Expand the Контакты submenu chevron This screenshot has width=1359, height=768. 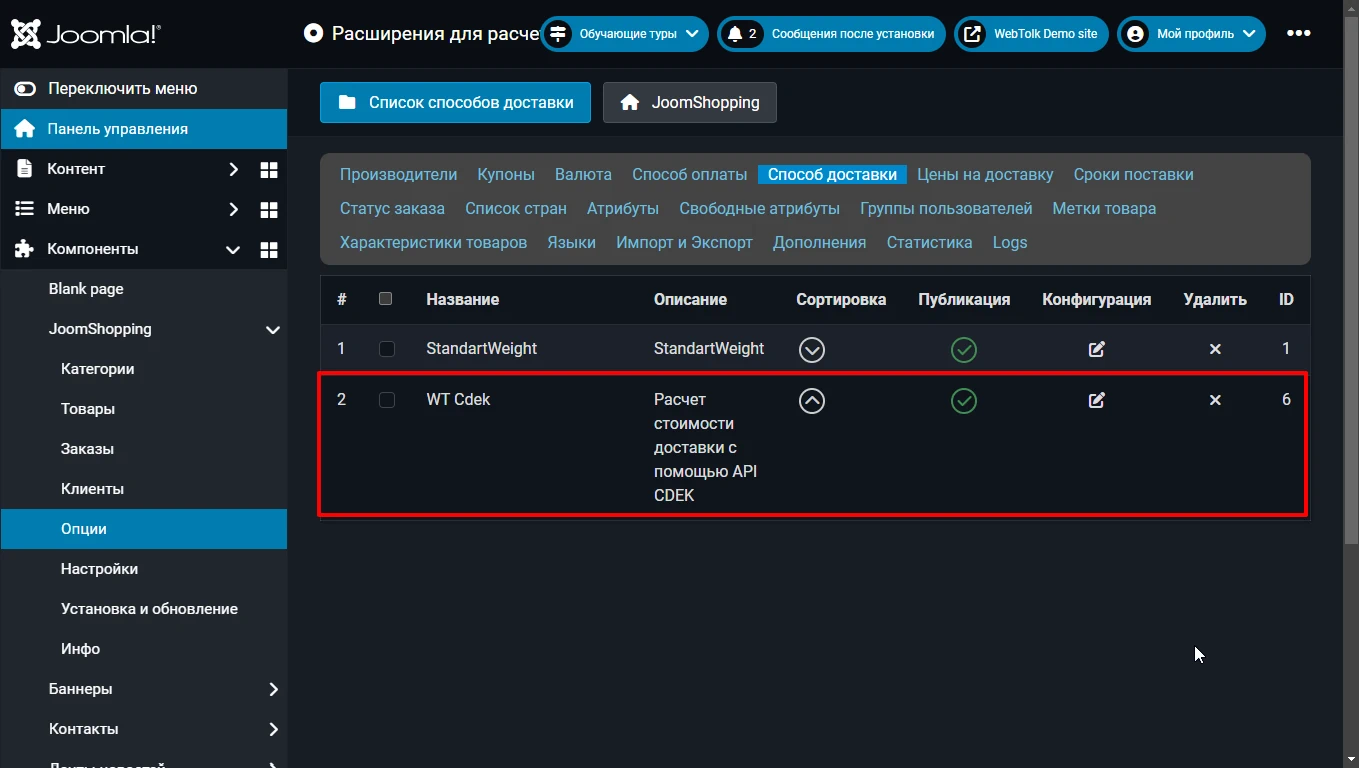pos(273,729)
